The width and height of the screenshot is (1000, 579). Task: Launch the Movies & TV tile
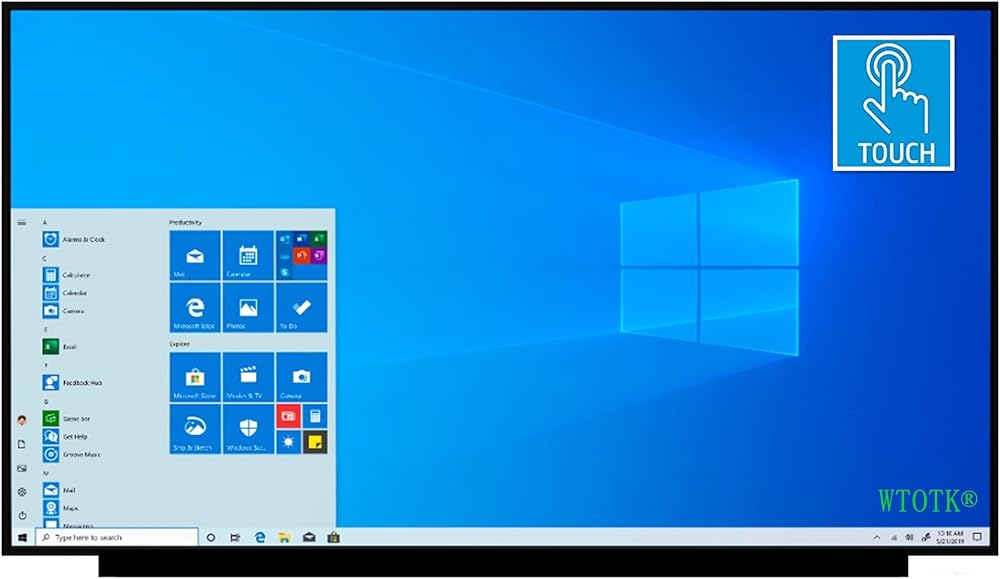[248, 377]
